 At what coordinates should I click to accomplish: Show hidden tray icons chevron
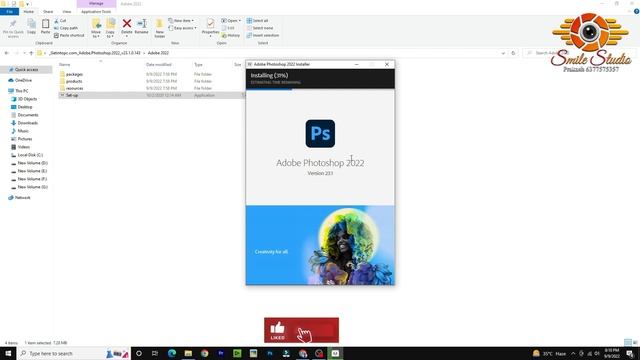pos(573,353)
